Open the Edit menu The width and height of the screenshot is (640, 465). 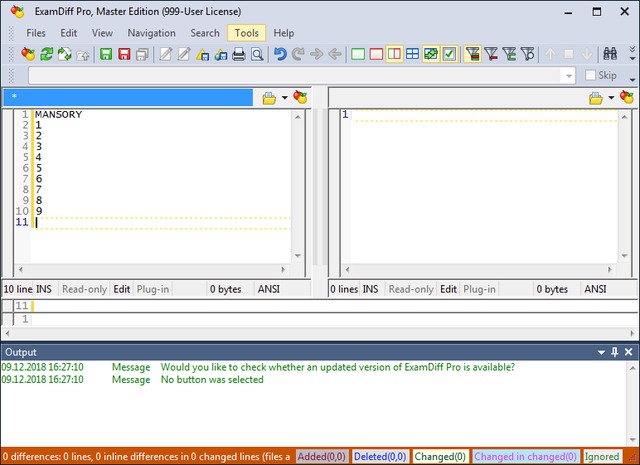(69, 33)
